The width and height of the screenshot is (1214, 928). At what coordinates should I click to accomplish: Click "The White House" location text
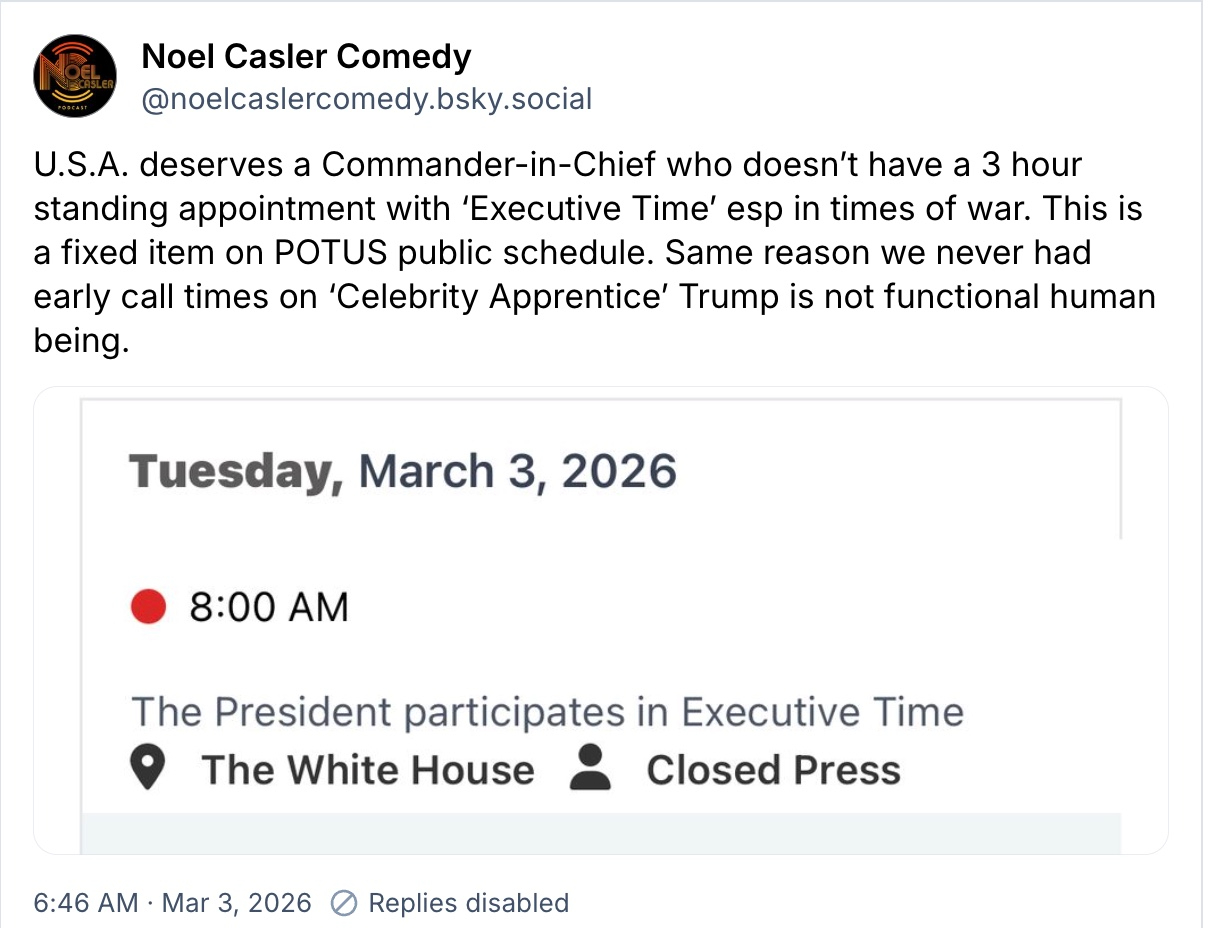point(368,770)
